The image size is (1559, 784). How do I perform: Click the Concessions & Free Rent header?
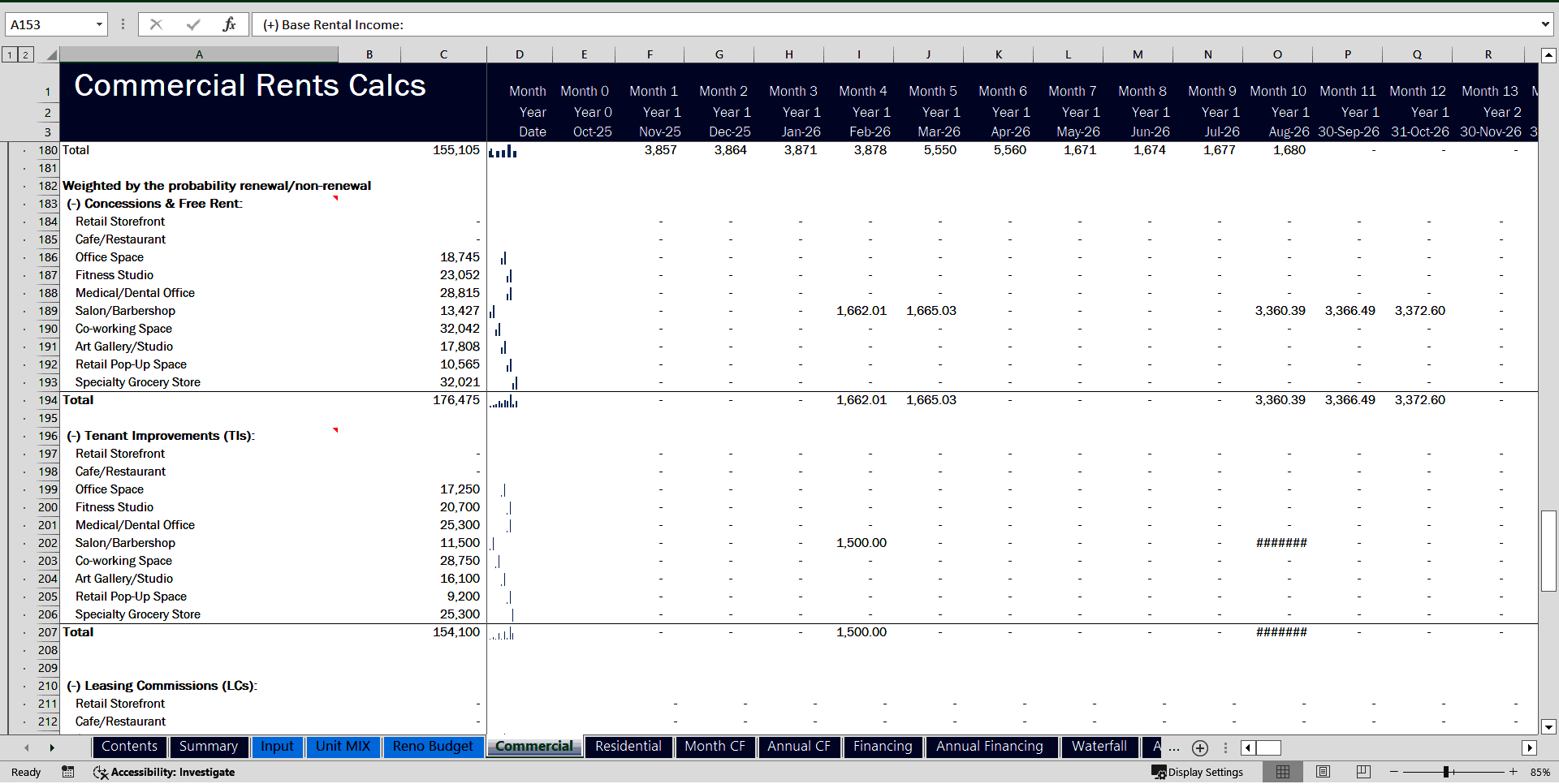(199, 204)
